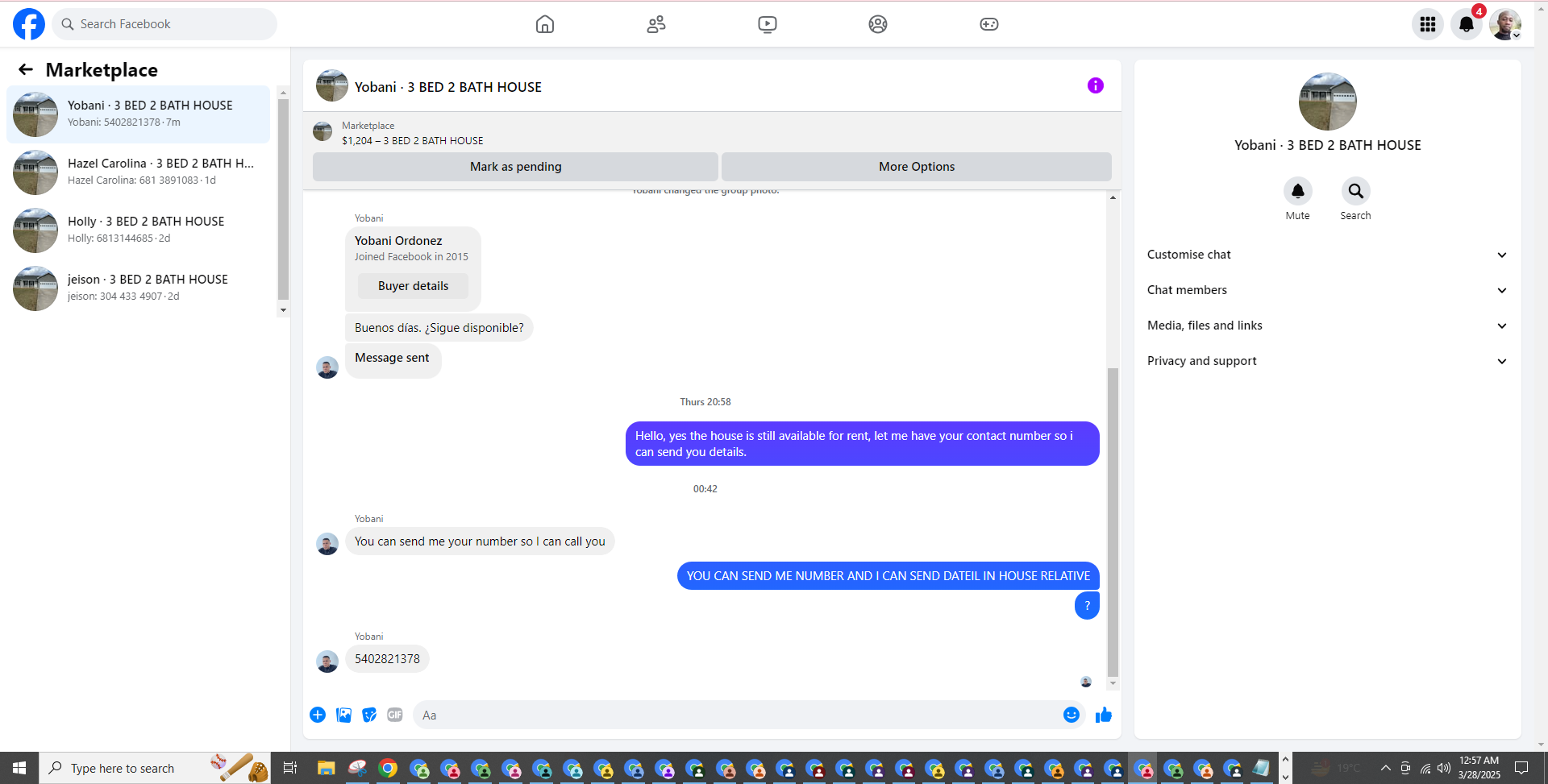
Task: Expand the Chat members section
Action: (1327, 290)
